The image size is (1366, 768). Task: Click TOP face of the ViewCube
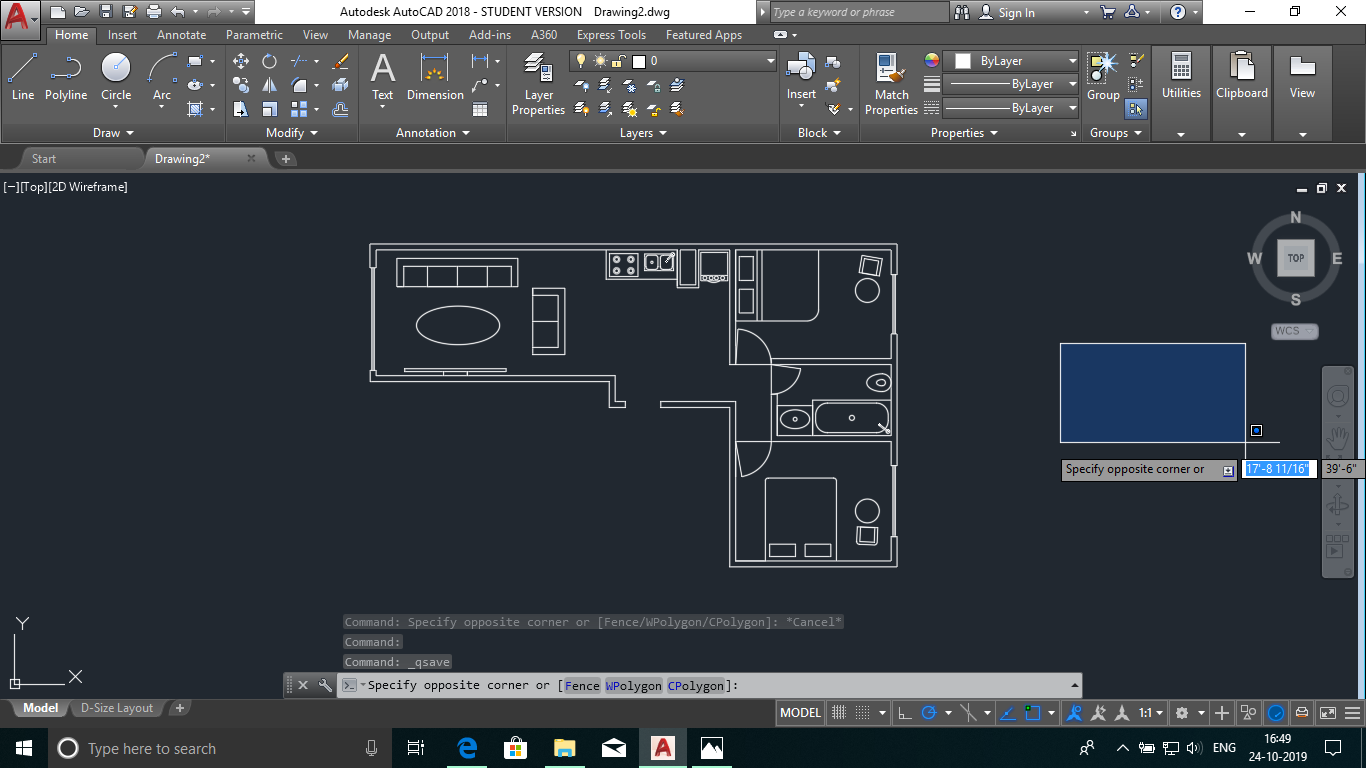(1296, 258)
